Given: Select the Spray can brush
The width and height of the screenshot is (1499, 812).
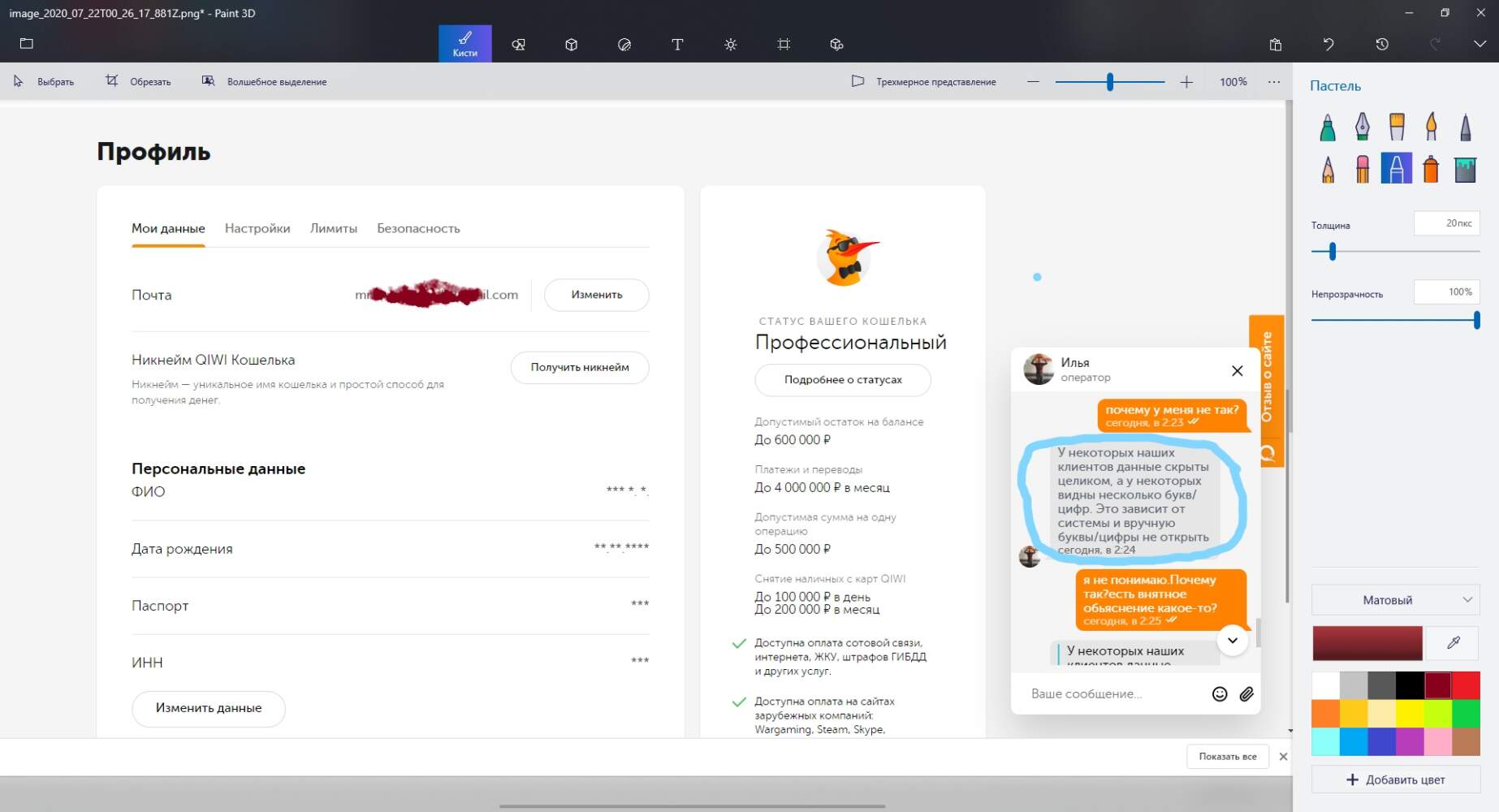Looking at the screenshot, I should 1431,169.
